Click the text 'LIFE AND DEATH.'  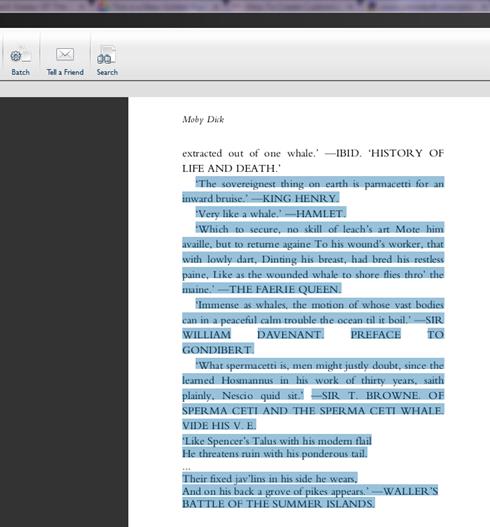231,168
